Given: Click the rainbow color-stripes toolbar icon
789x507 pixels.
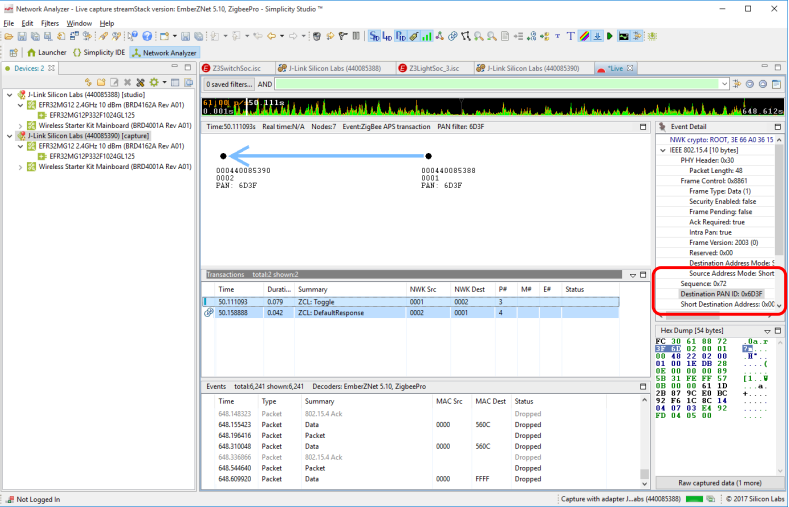Looking at the screenshot, I should 584,36.
